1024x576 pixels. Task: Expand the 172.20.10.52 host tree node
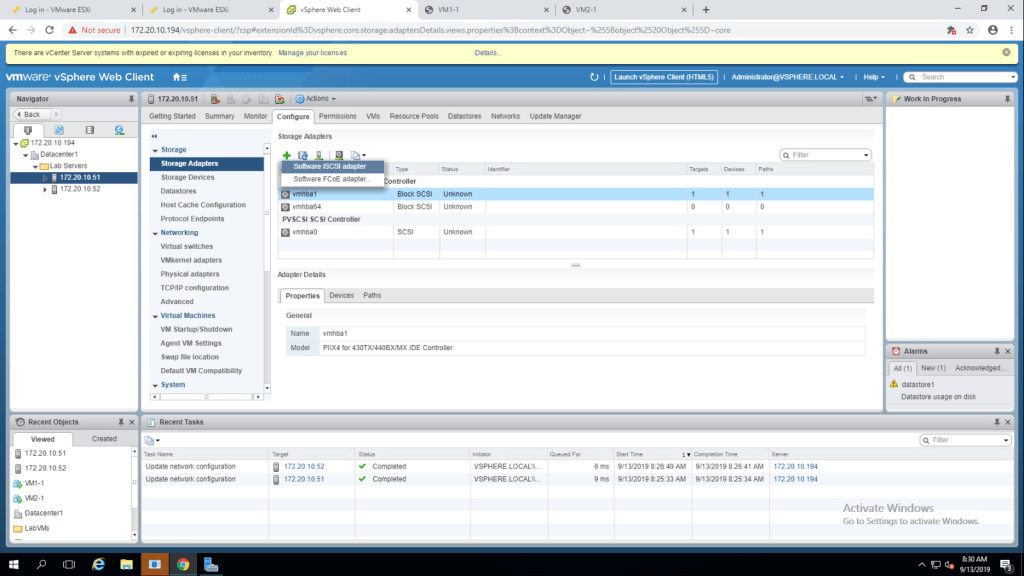[45, 189]
